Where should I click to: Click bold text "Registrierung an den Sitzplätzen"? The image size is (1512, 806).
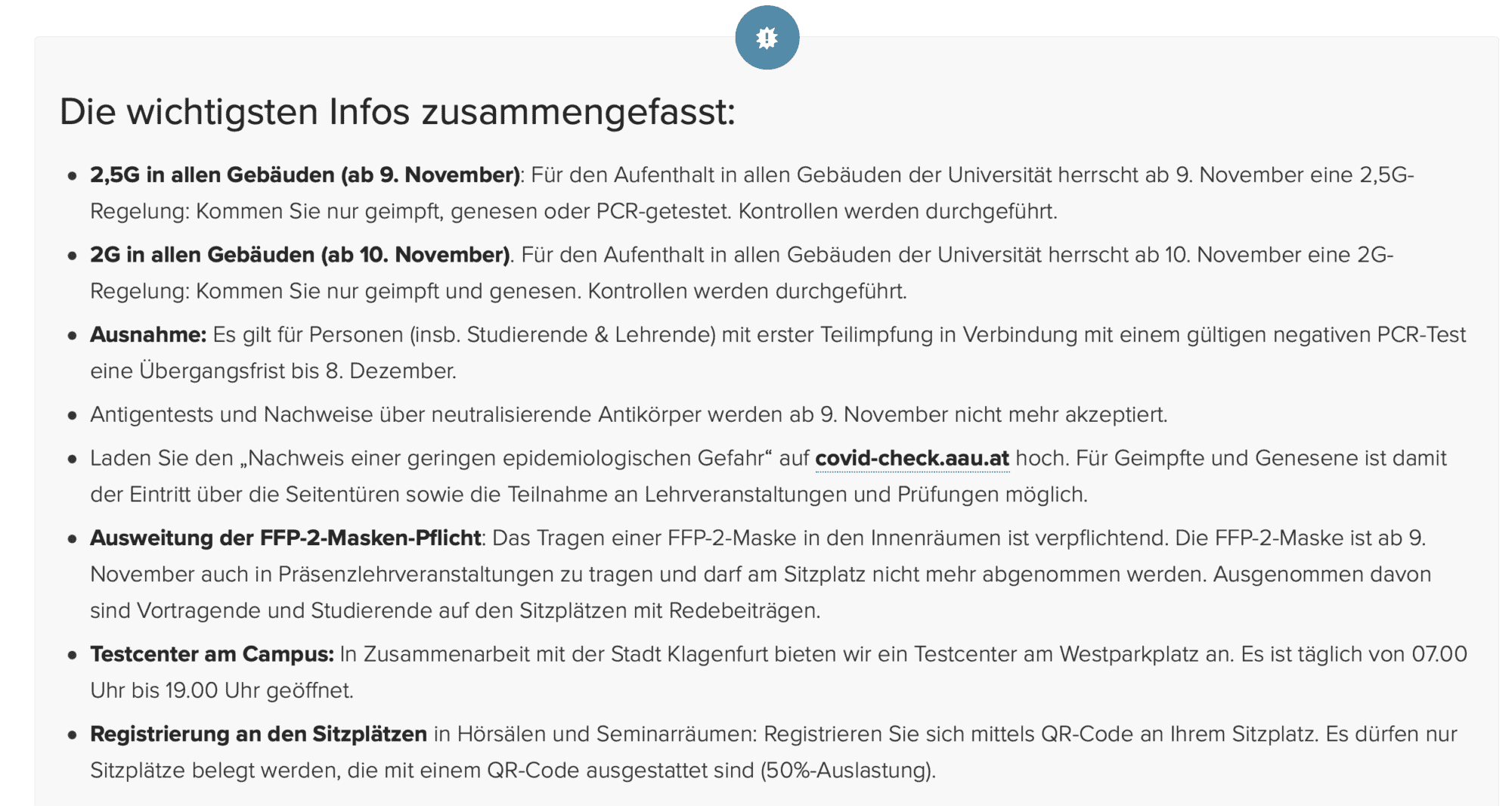point(258,734)
